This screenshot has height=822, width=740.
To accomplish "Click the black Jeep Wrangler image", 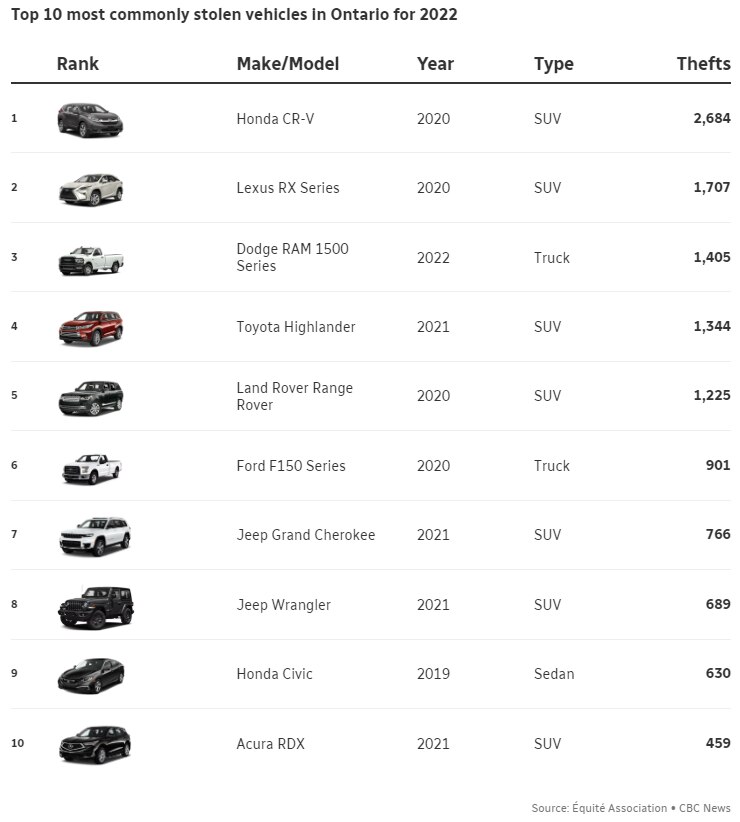I will [95, 606].
